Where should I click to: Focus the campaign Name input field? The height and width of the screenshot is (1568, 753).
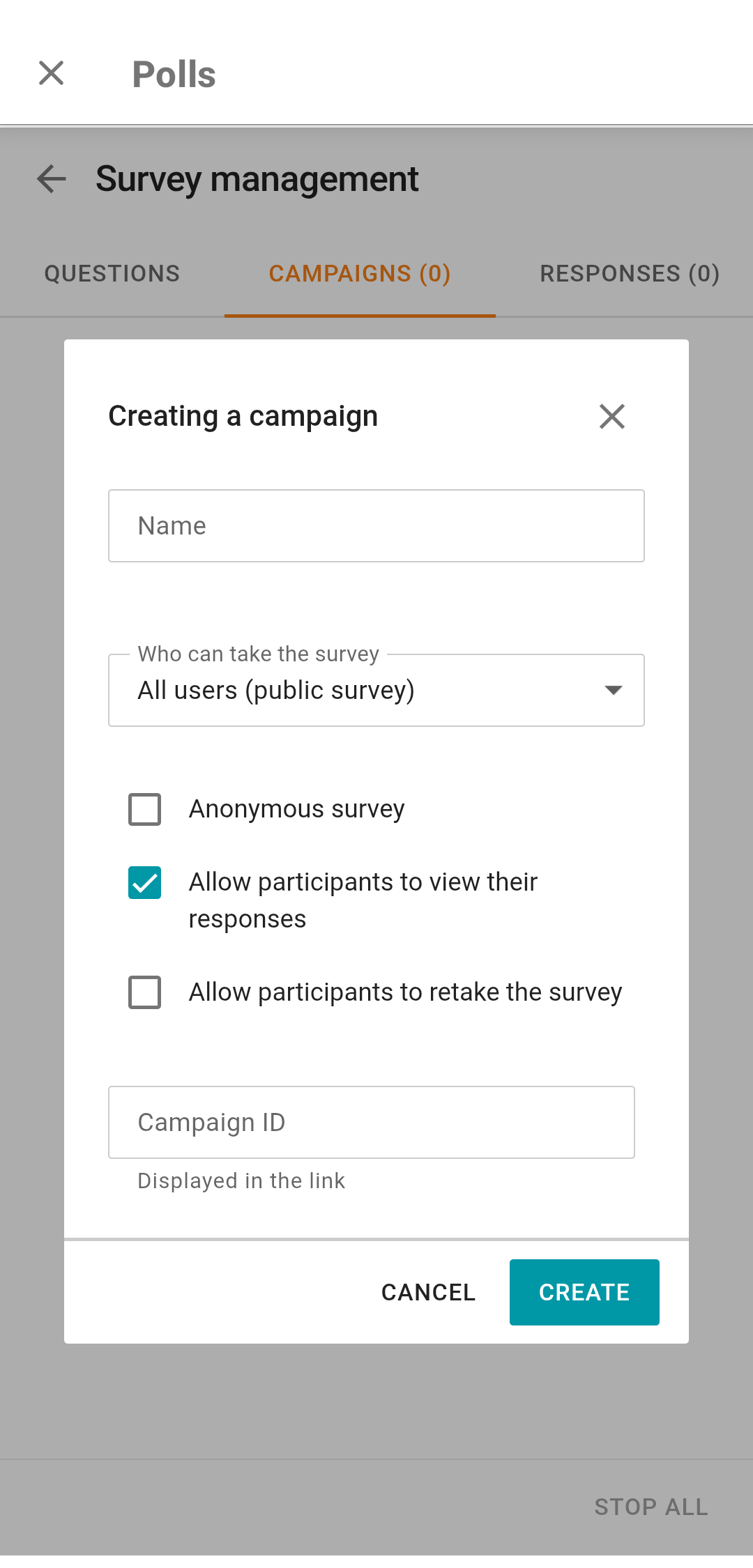tap(376, 526)
